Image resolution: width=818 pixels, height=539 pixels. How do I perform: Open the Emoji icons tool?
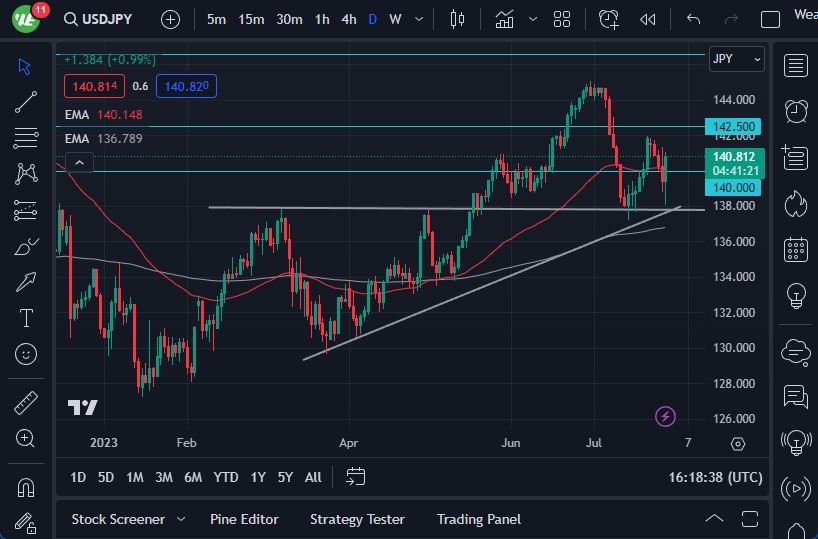pos(26,354)
